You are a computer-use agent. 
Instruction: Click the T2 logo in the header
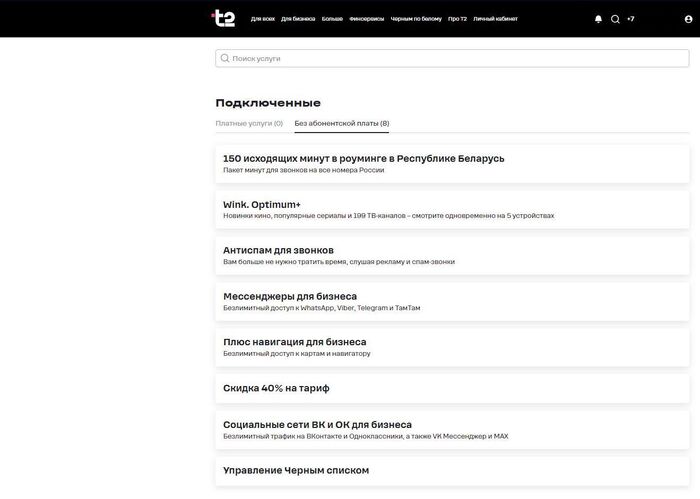223,18
